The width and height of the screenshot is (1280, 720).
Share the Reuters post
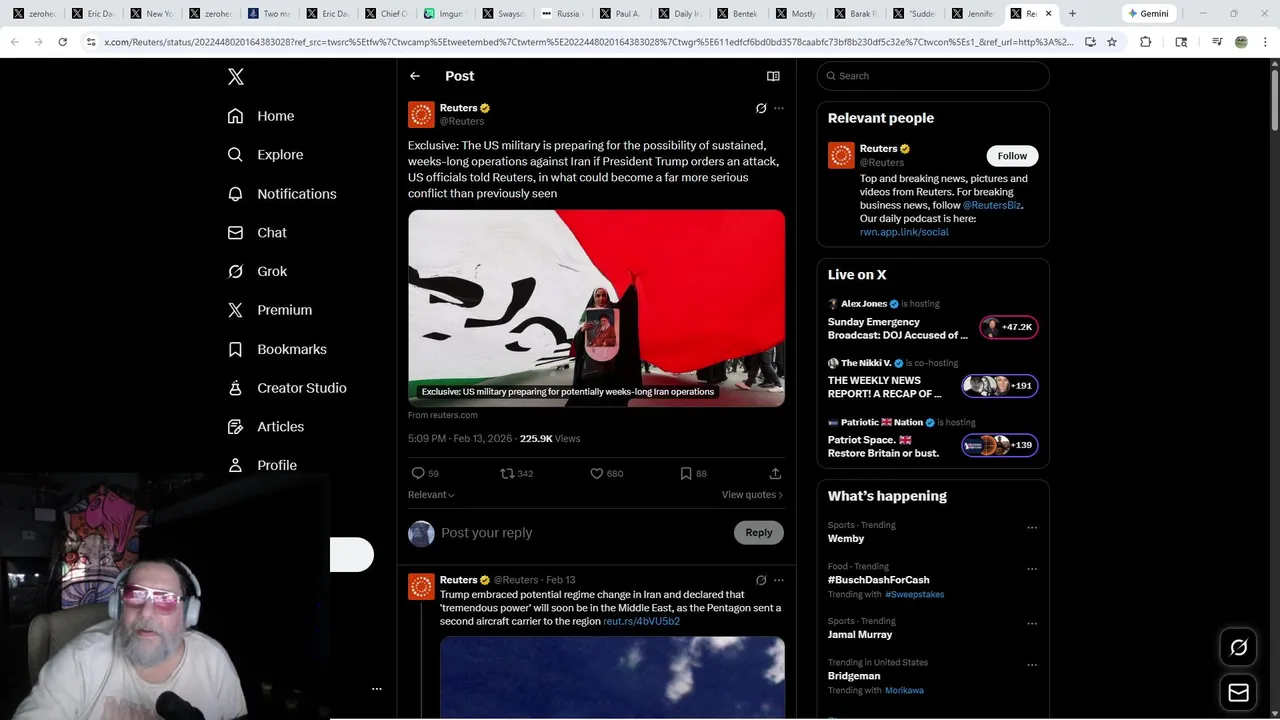(775, 473)
